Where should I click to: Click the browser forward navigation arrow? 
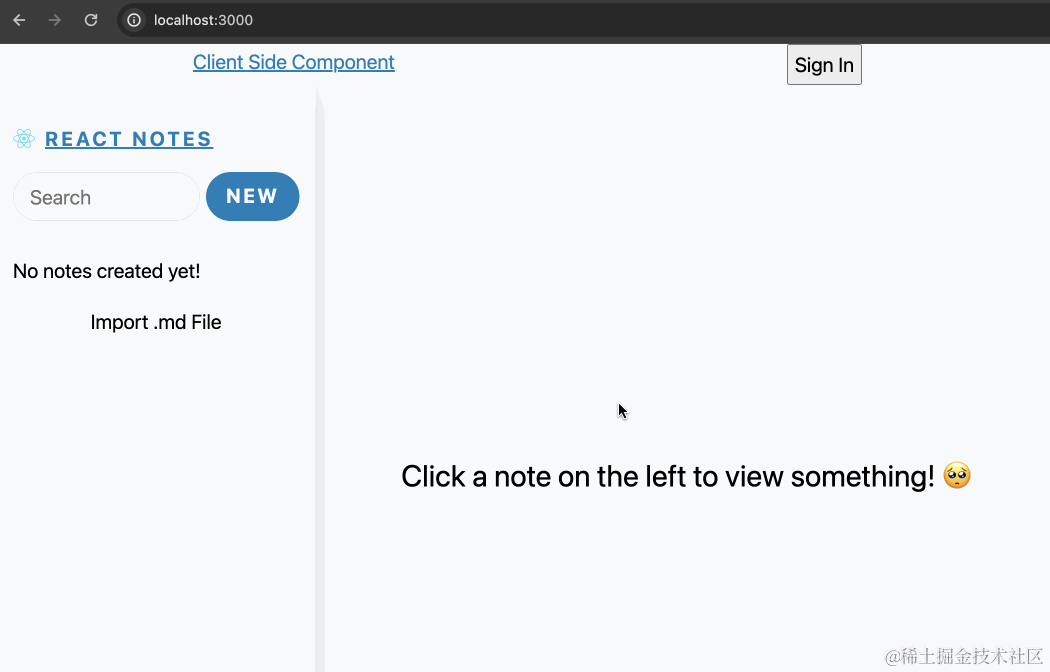(x=55, y=19)
